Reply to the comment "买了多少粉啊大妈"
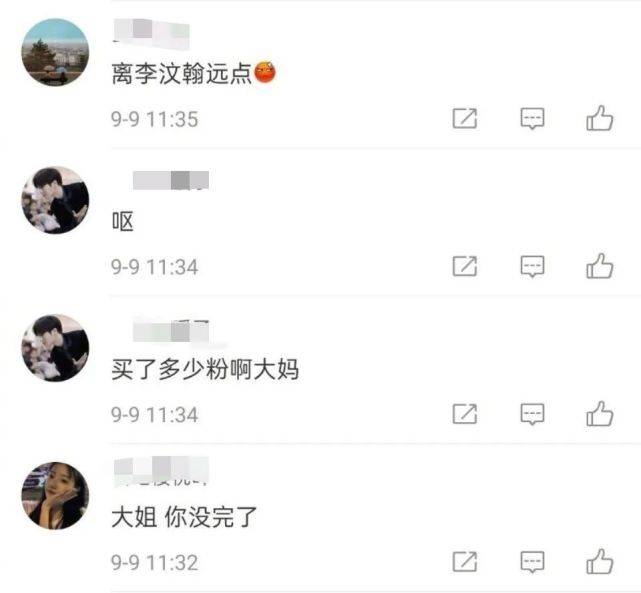 (532, 414)
